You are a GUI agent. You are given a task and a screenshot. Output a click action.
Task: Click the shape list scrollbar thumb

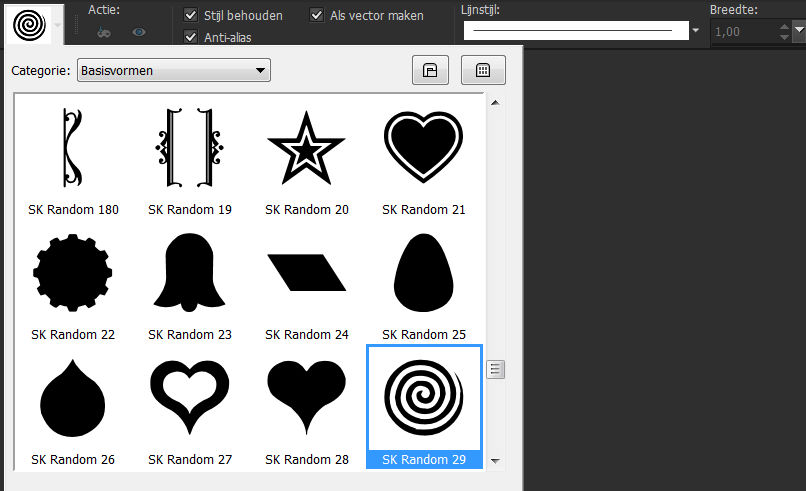496,369
